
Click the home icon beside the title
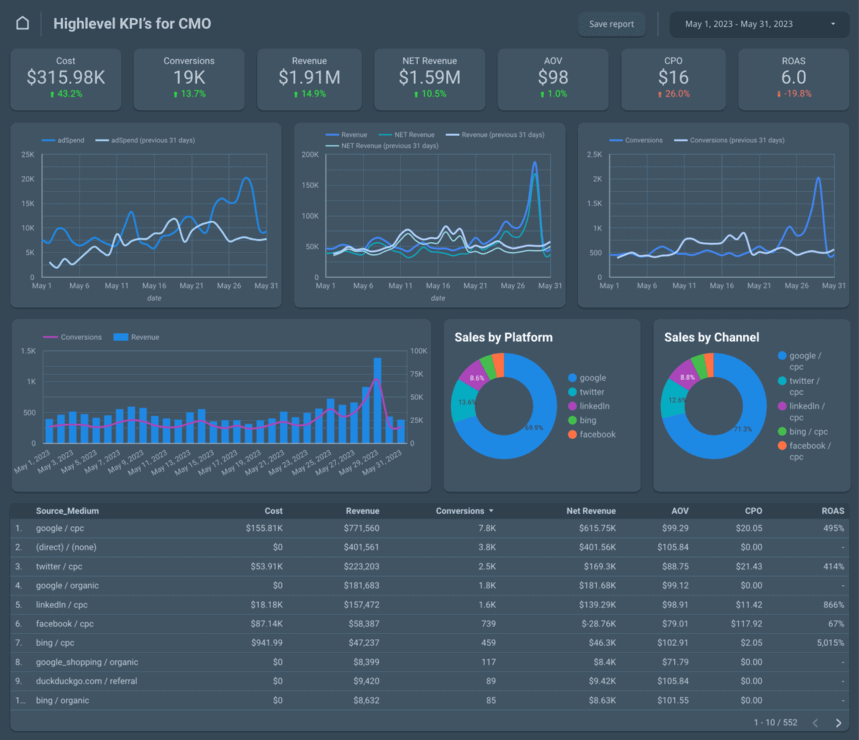point(22,24)
